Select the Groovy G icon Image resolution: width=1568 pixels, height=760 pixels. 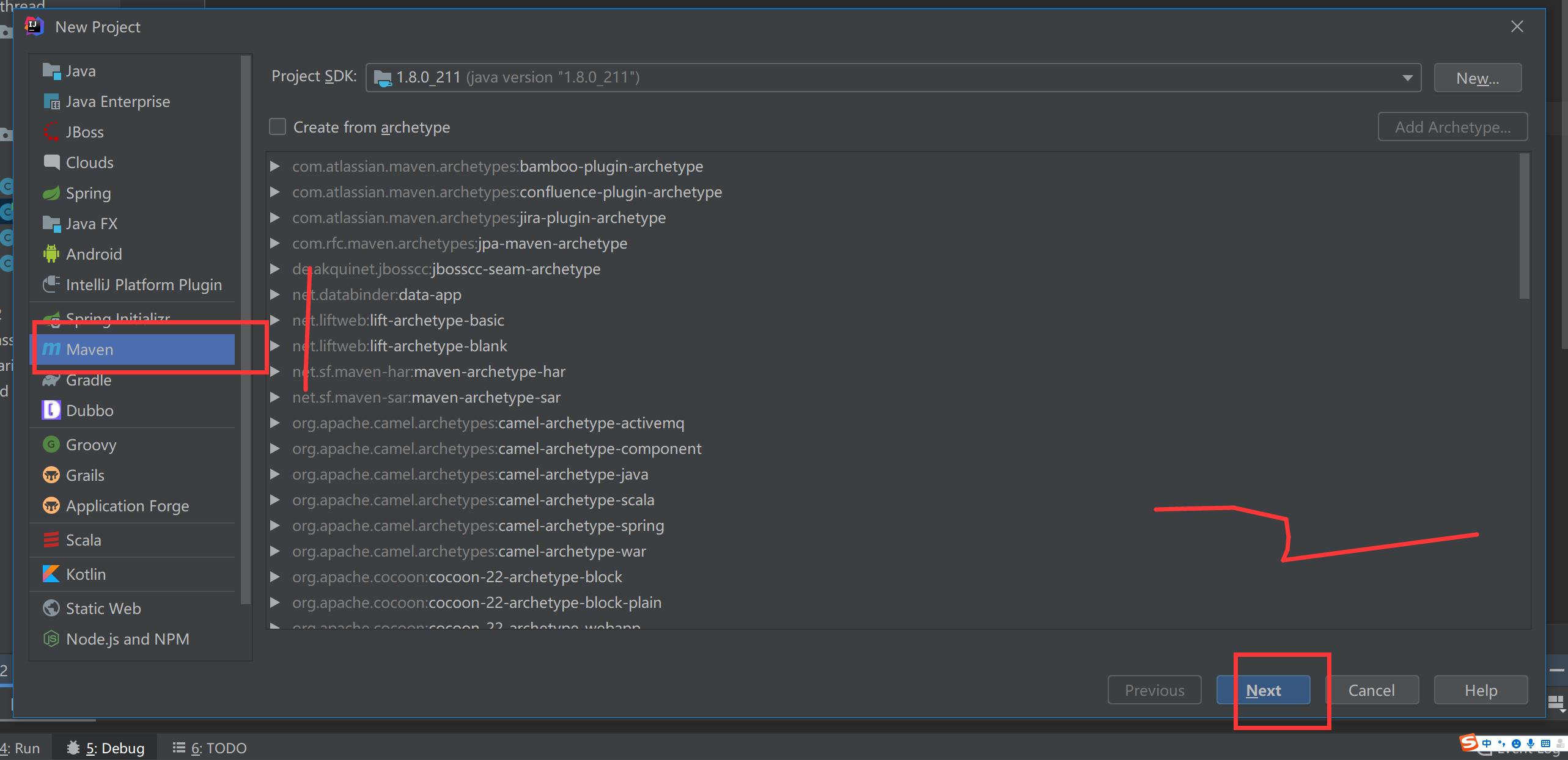[x=51, y=445]
